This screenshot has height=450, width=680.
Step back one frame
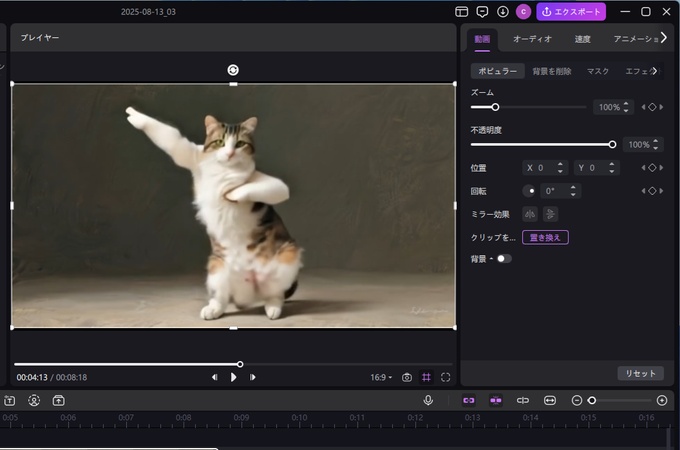pos(214,377)
